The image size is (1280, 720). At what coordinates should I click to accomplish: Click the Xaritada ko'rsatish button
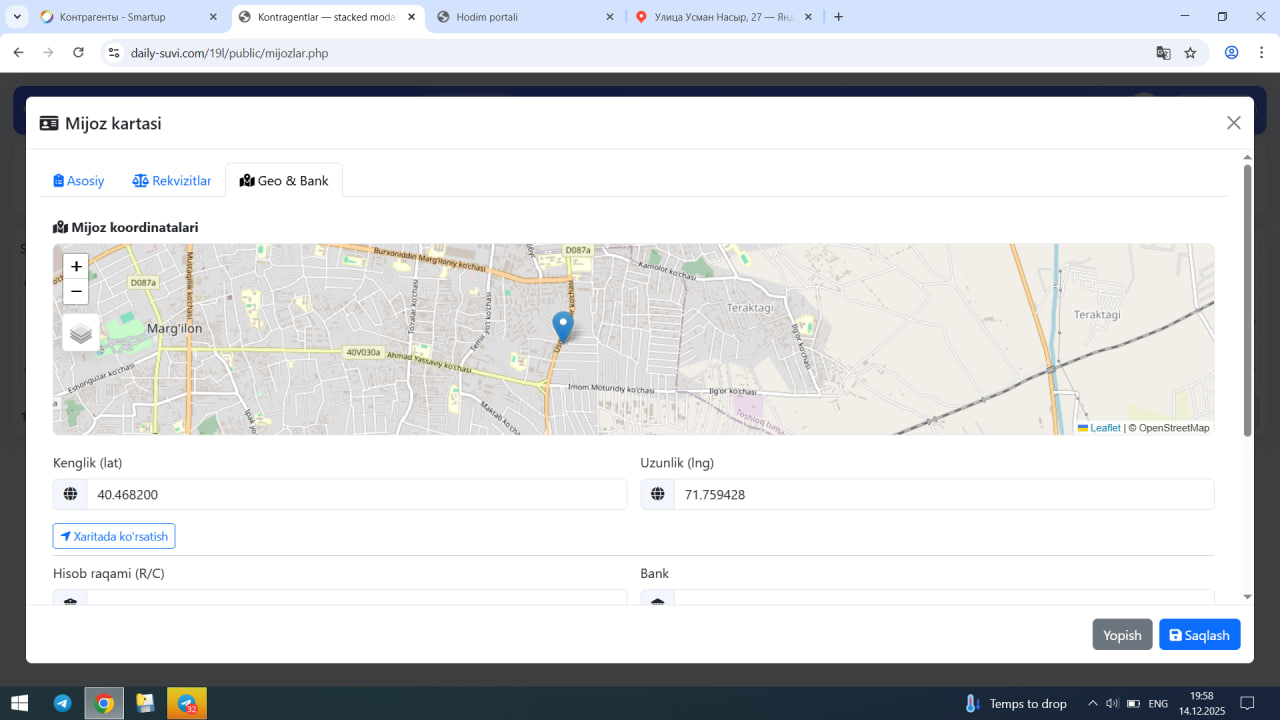(x=114, y=536)
